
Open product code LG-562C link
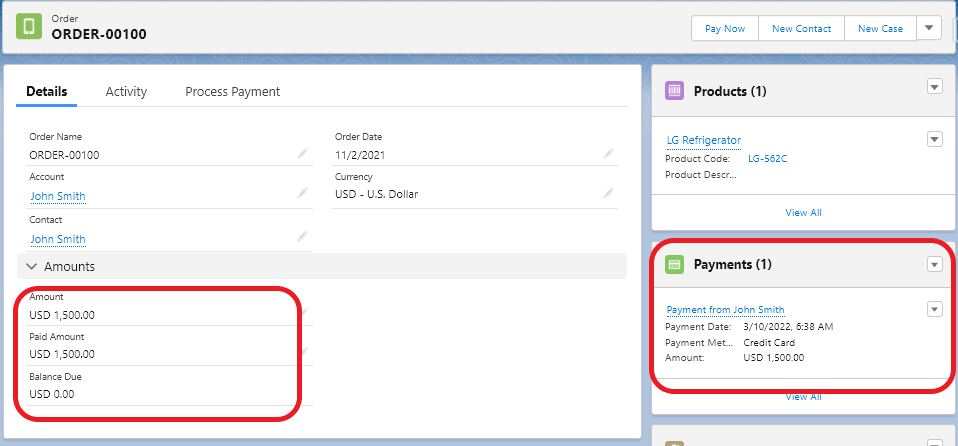click(x=768, y=159)
